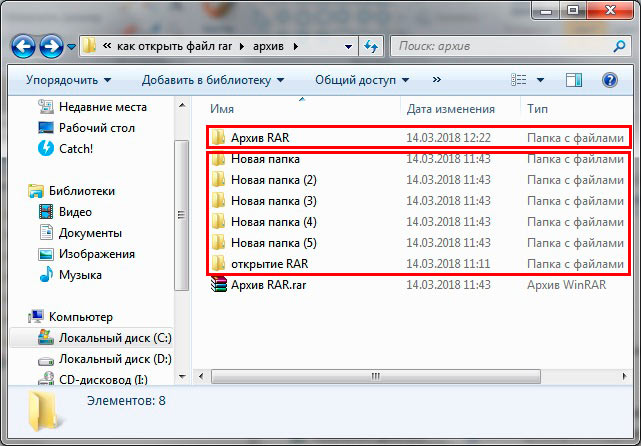Open view options dropdown arrow

[540, 80]
